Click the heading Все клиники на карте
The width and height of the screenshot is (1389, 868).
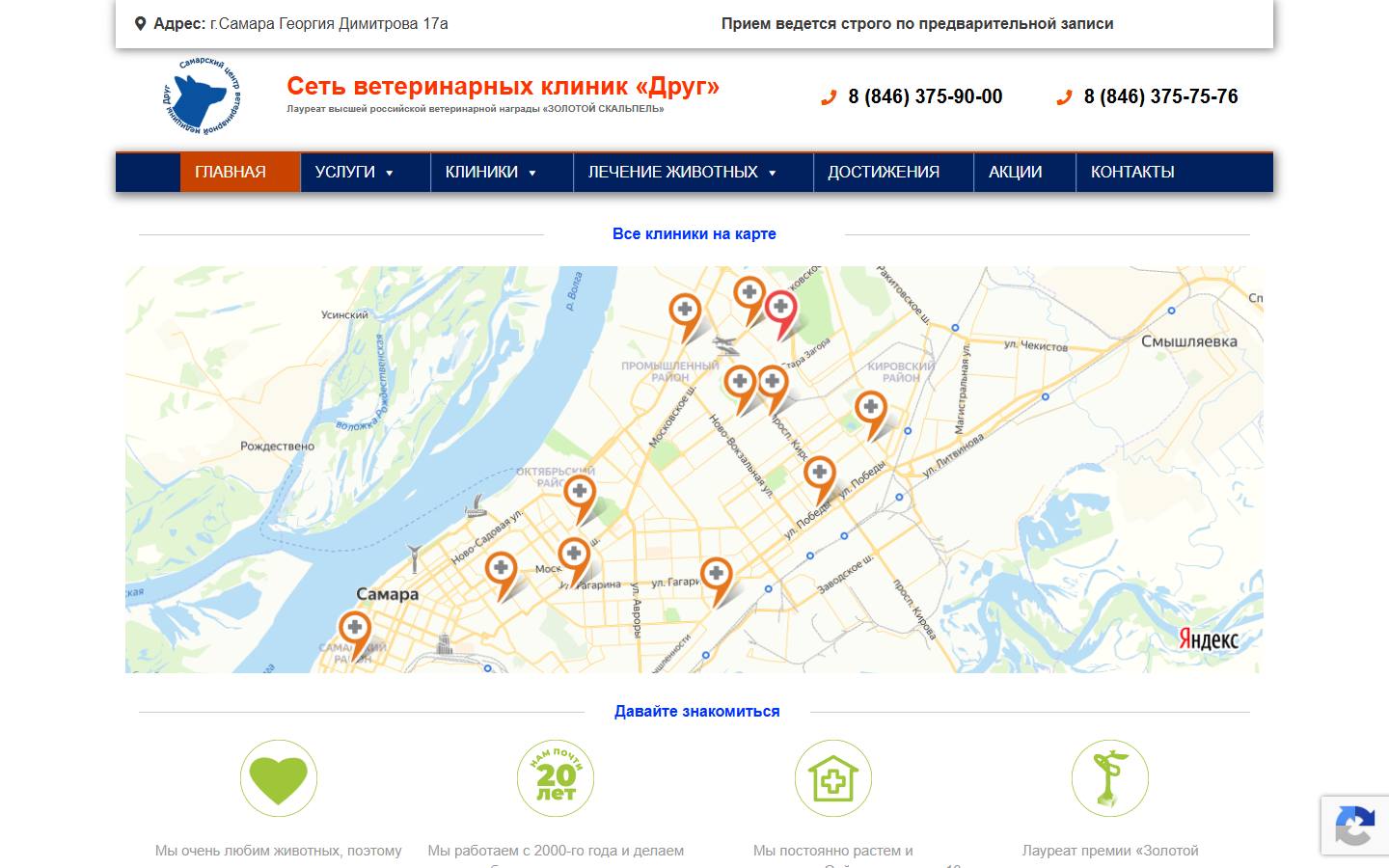[x=694, y=233]
